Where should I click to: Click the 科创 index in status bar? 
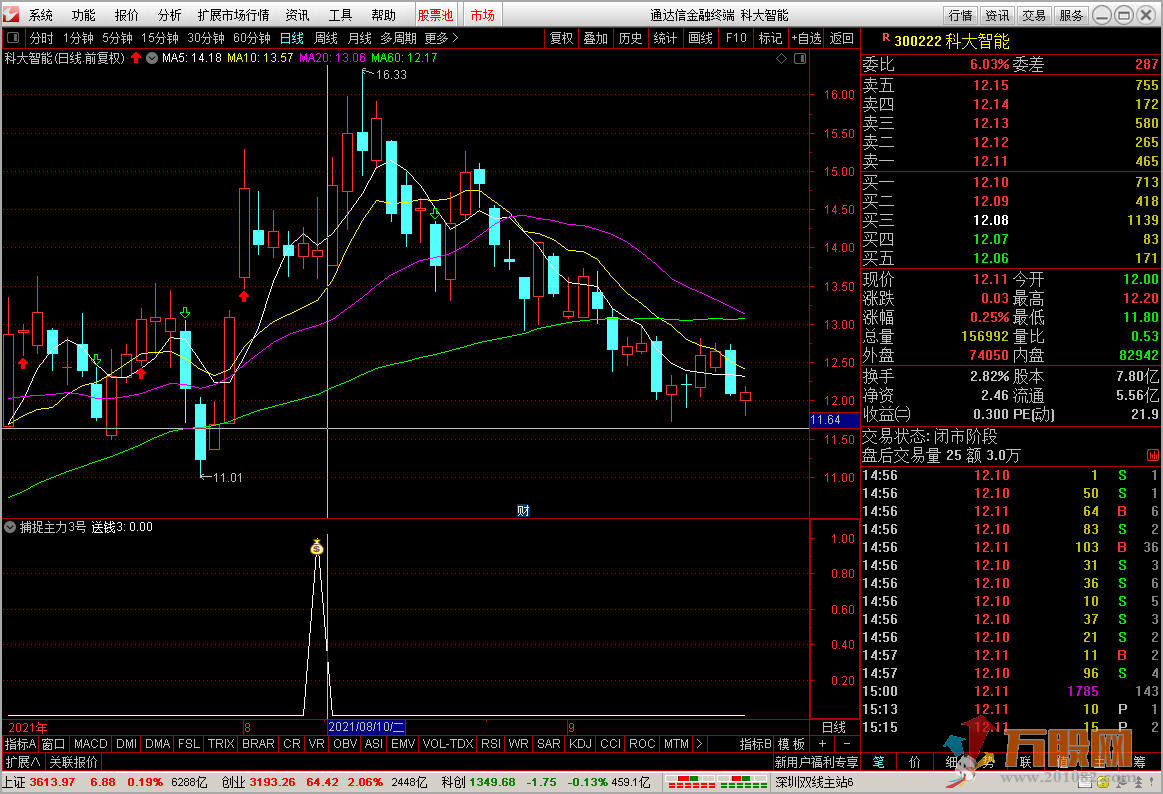coord(453,782)
